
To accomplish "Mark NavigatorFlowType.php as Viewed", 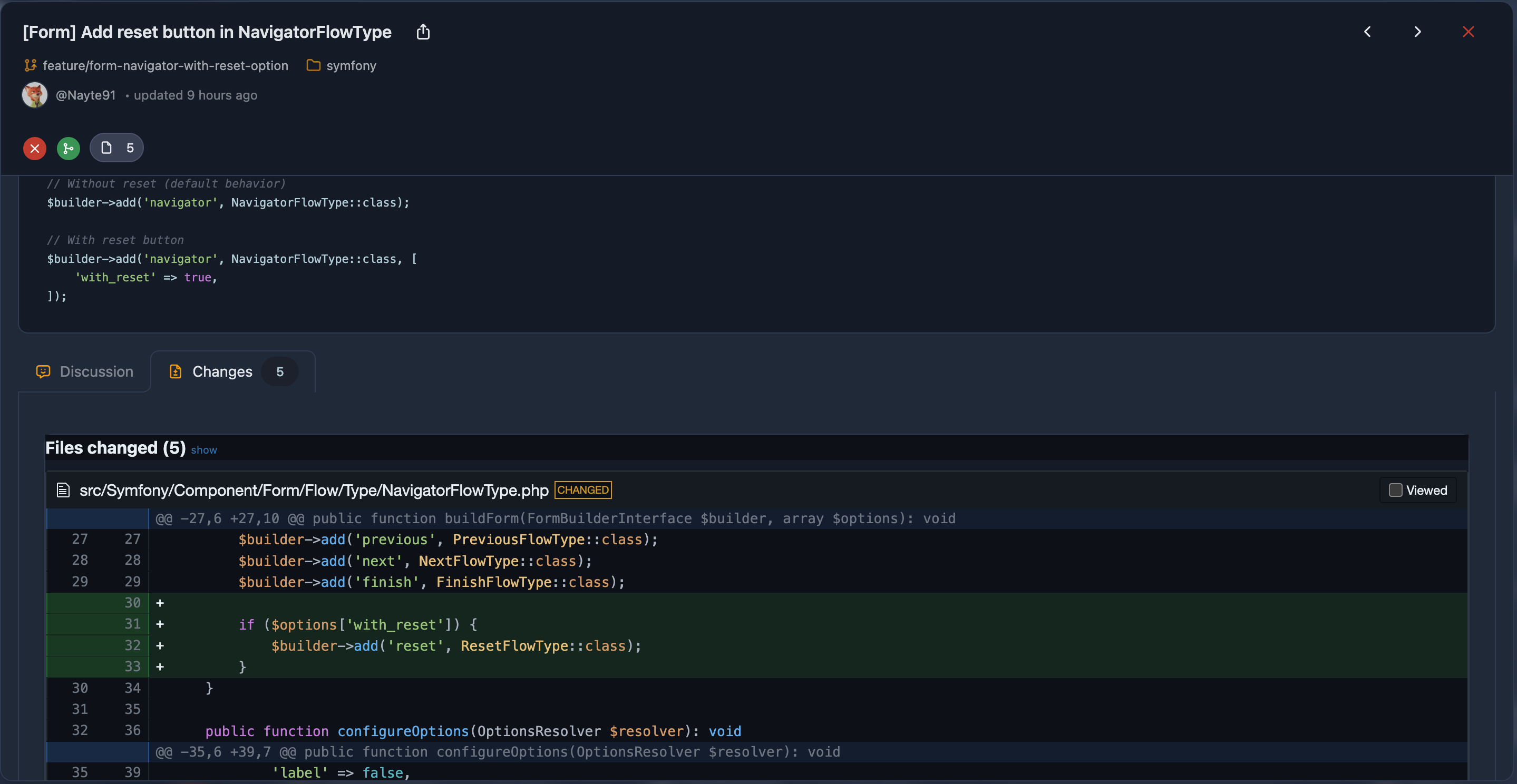I will coord(1395,491).
